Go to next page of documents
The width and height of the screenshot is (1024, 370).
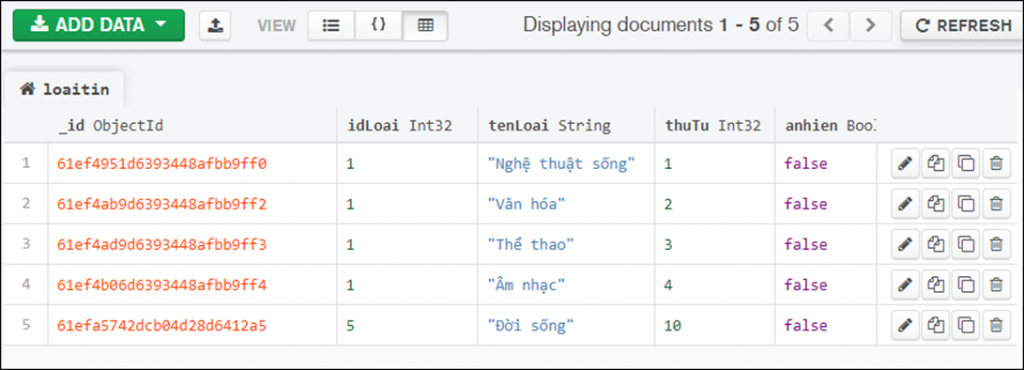(870, 25)
